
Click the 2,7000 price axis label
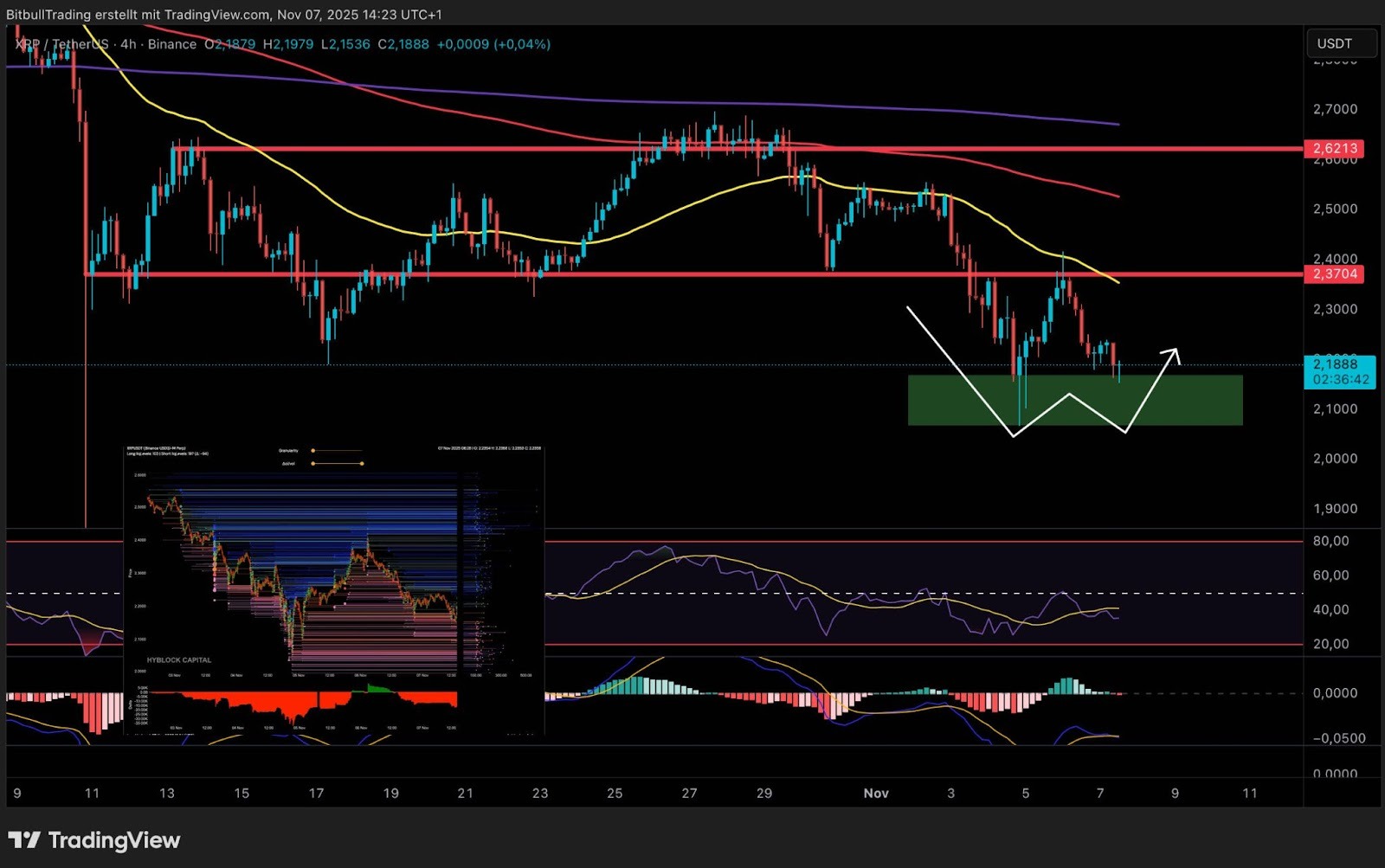(1335, 110)
